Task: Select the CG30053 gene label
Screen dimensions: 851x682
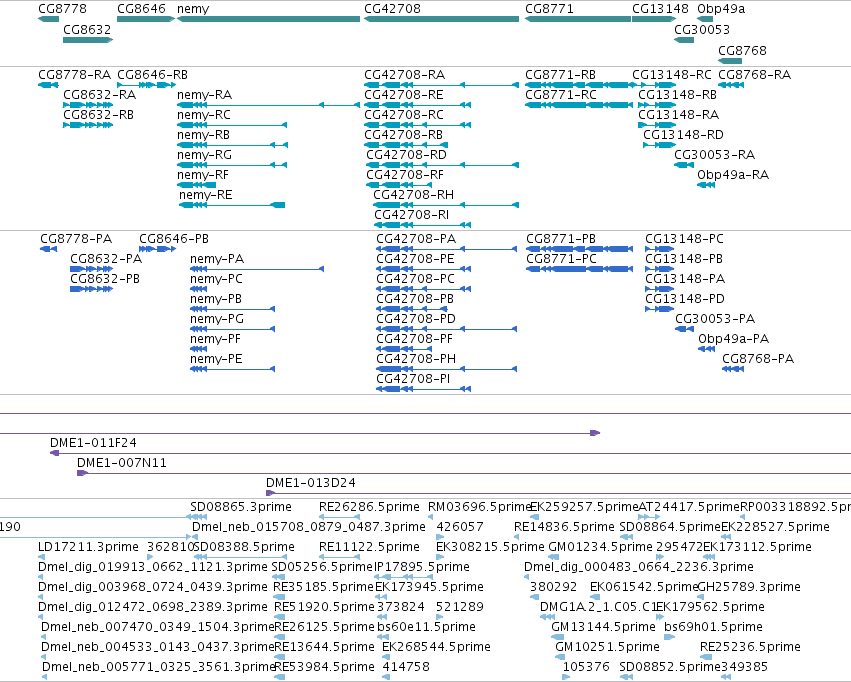Action: (x=702, y=29)
